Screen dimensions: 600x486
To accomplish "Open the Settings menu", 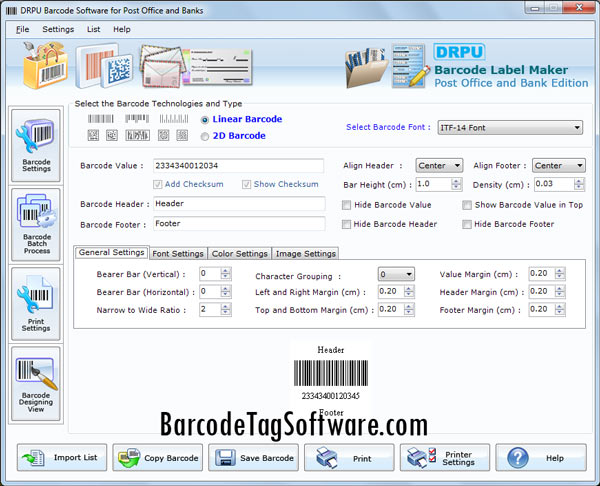I will click(x=58, y=29).
